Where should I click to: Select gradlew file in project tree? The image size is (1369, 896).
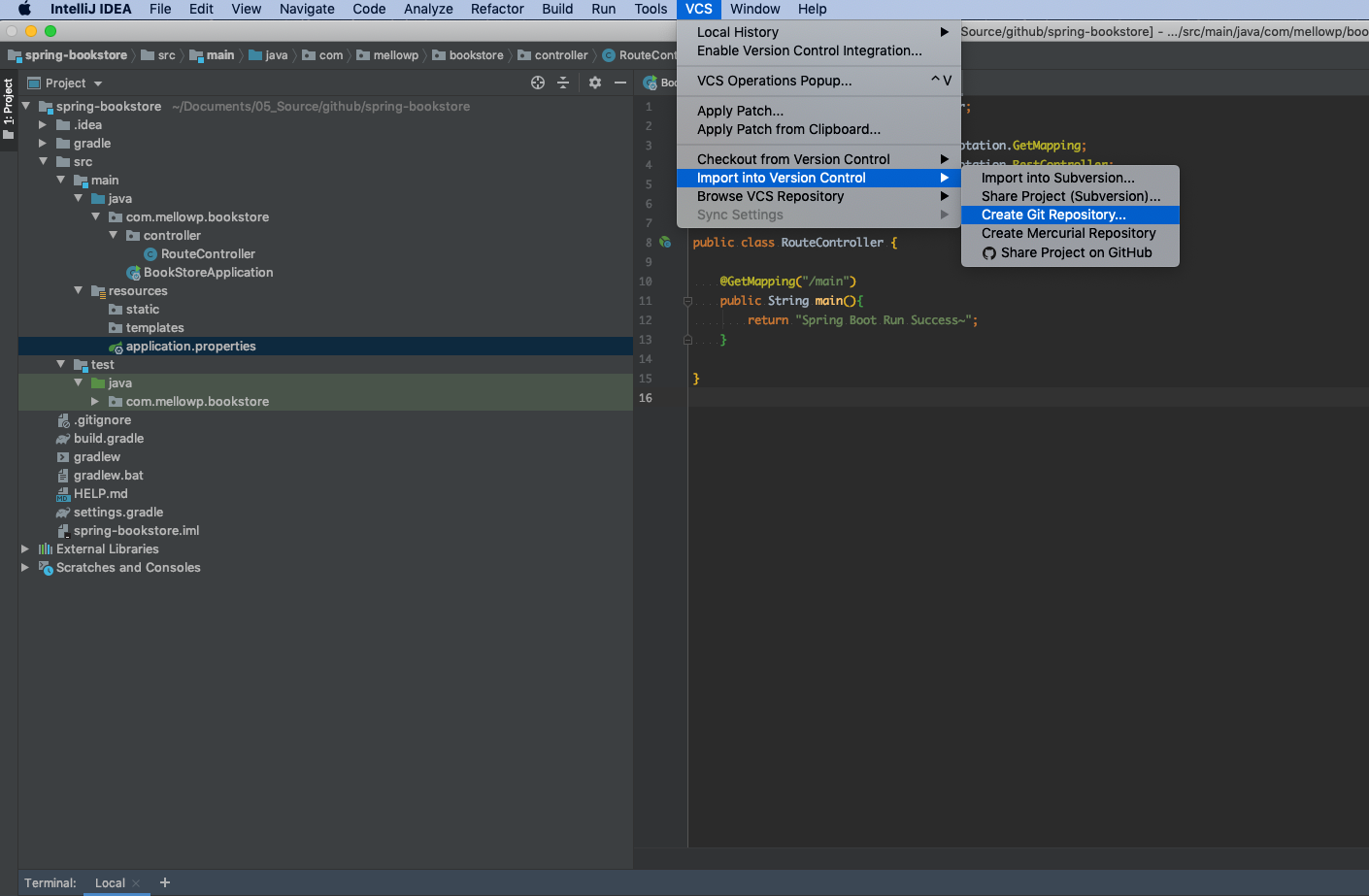(x=97, y=457)
